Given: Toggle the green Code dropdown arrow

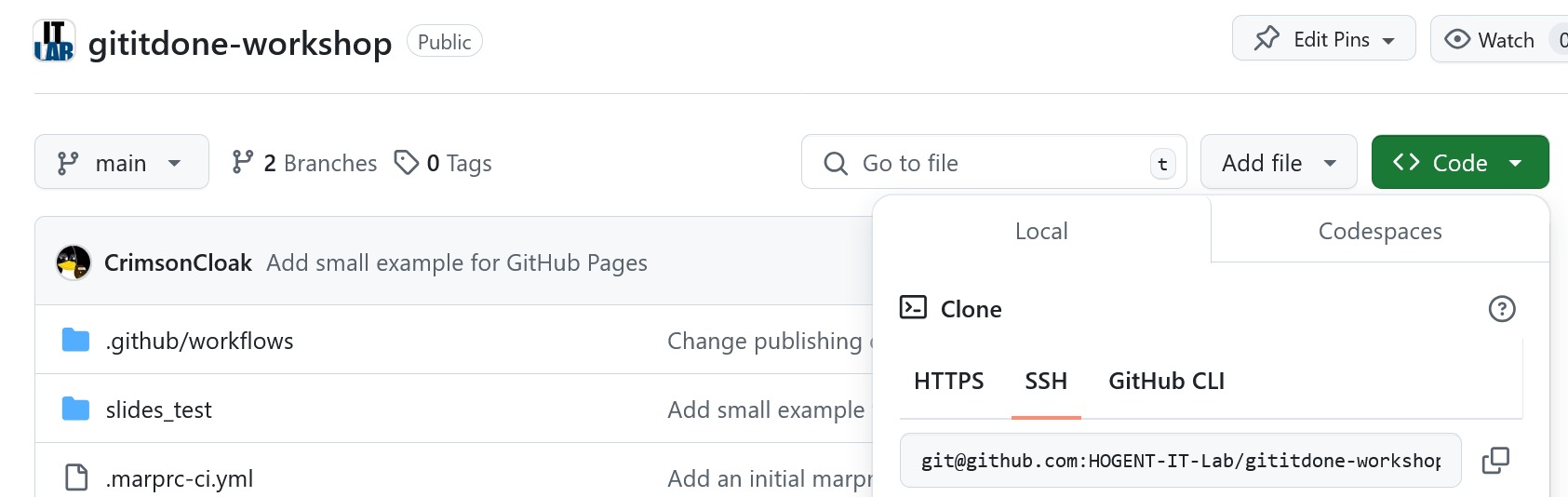Looking at the screenshot, I should pos(1515,163).
